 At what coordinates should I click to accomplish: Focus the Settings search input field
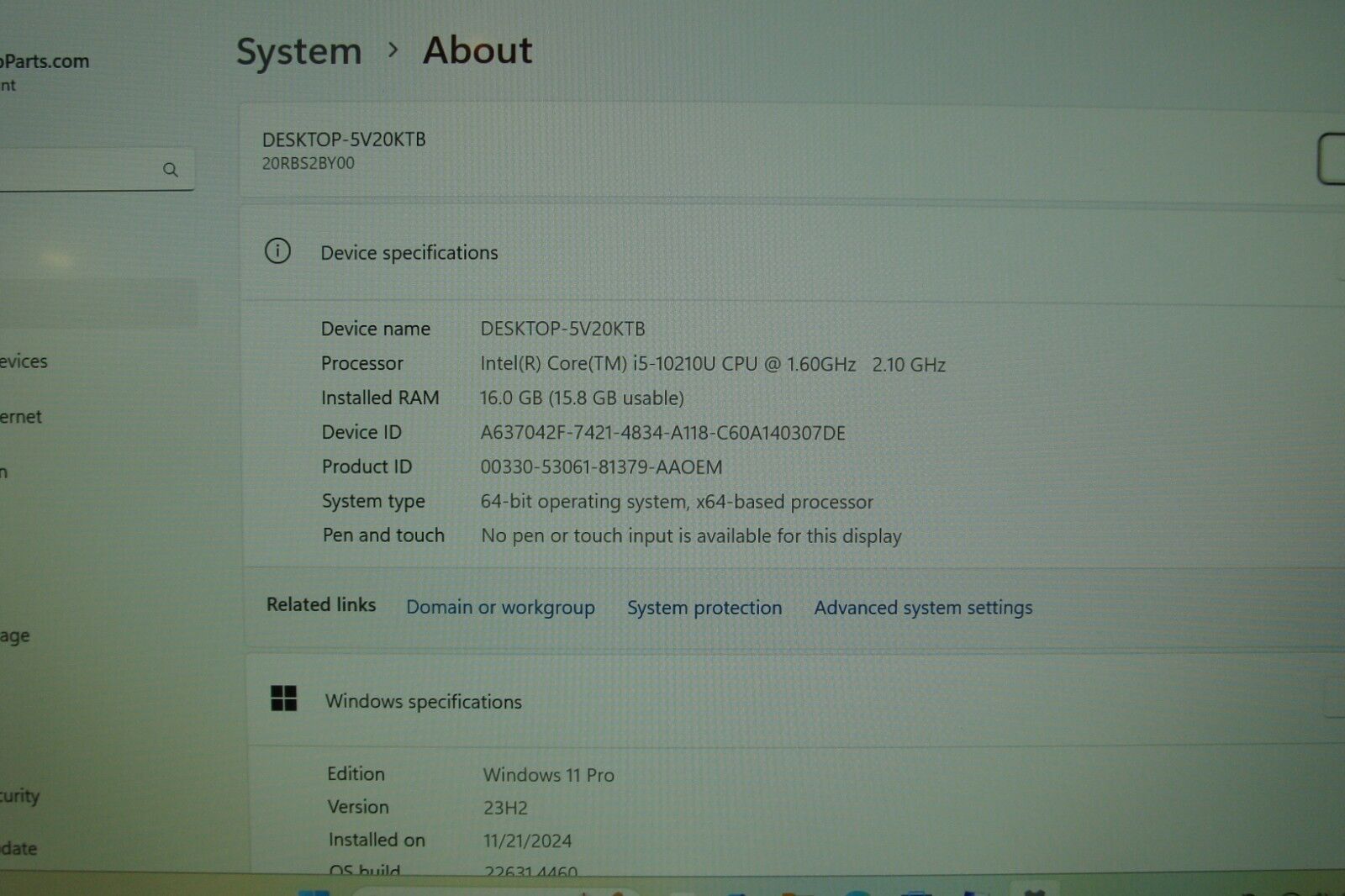point(96,169)
